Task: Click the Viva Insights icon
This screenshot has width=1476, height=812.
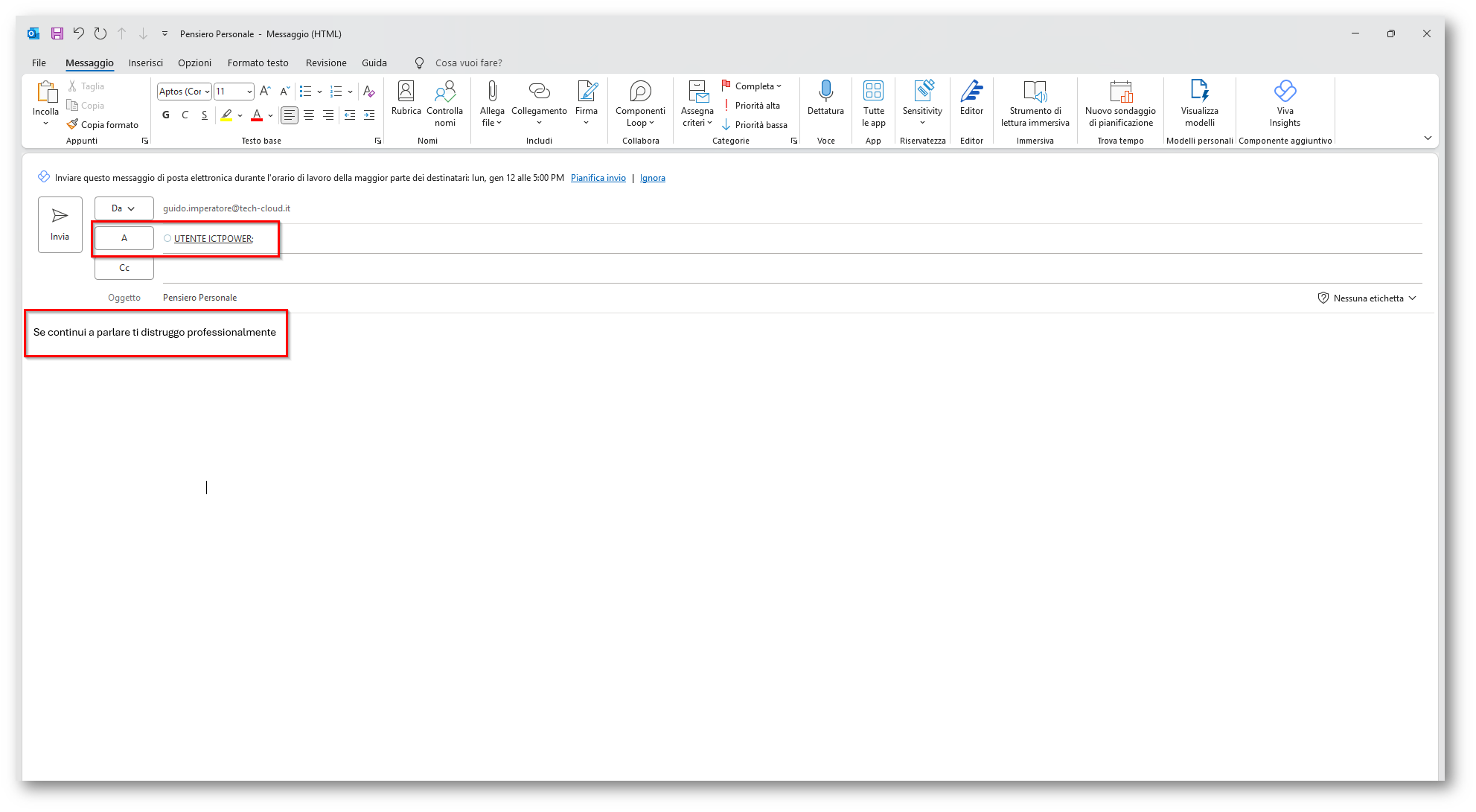Action: pos(1285,92)
